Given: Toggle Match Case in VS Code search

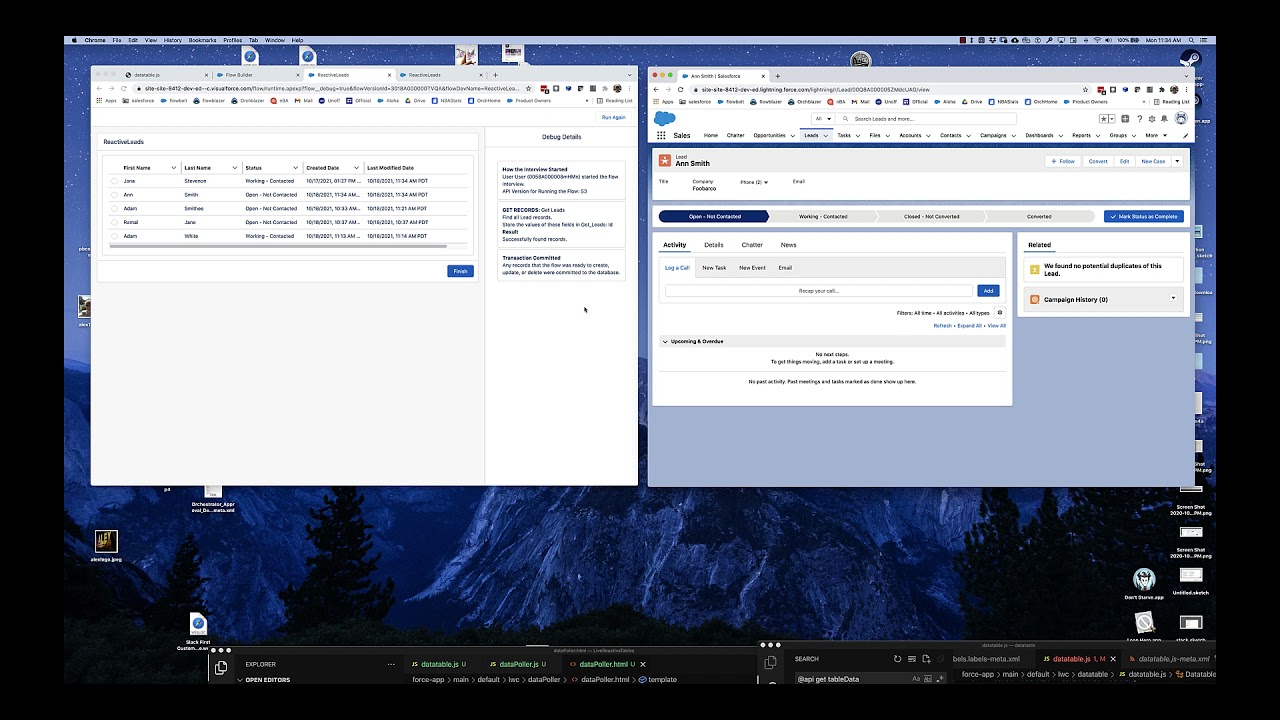Looking at the screenshot, I should click(x=916, y=679).
